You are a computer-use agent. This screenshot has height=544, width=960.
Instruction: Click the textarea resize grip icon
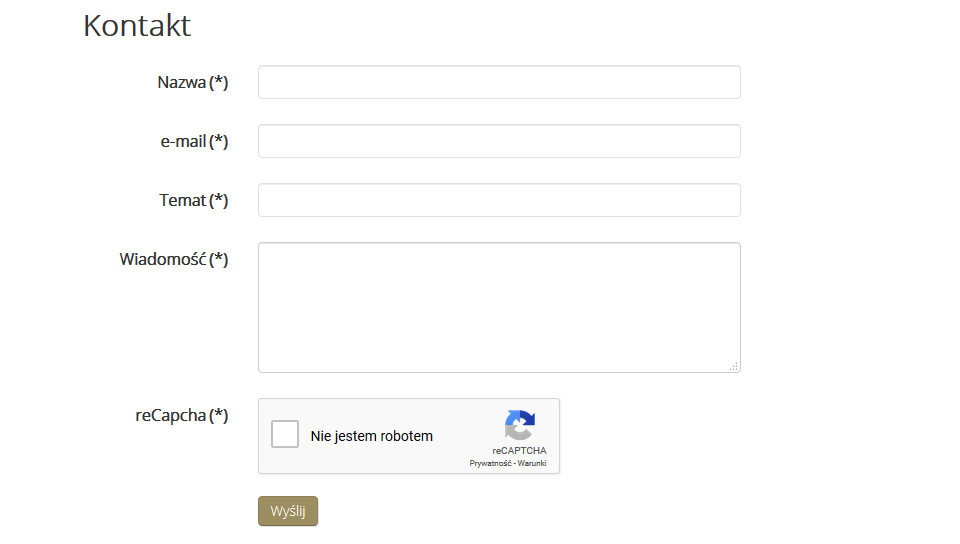coord(733,366)
